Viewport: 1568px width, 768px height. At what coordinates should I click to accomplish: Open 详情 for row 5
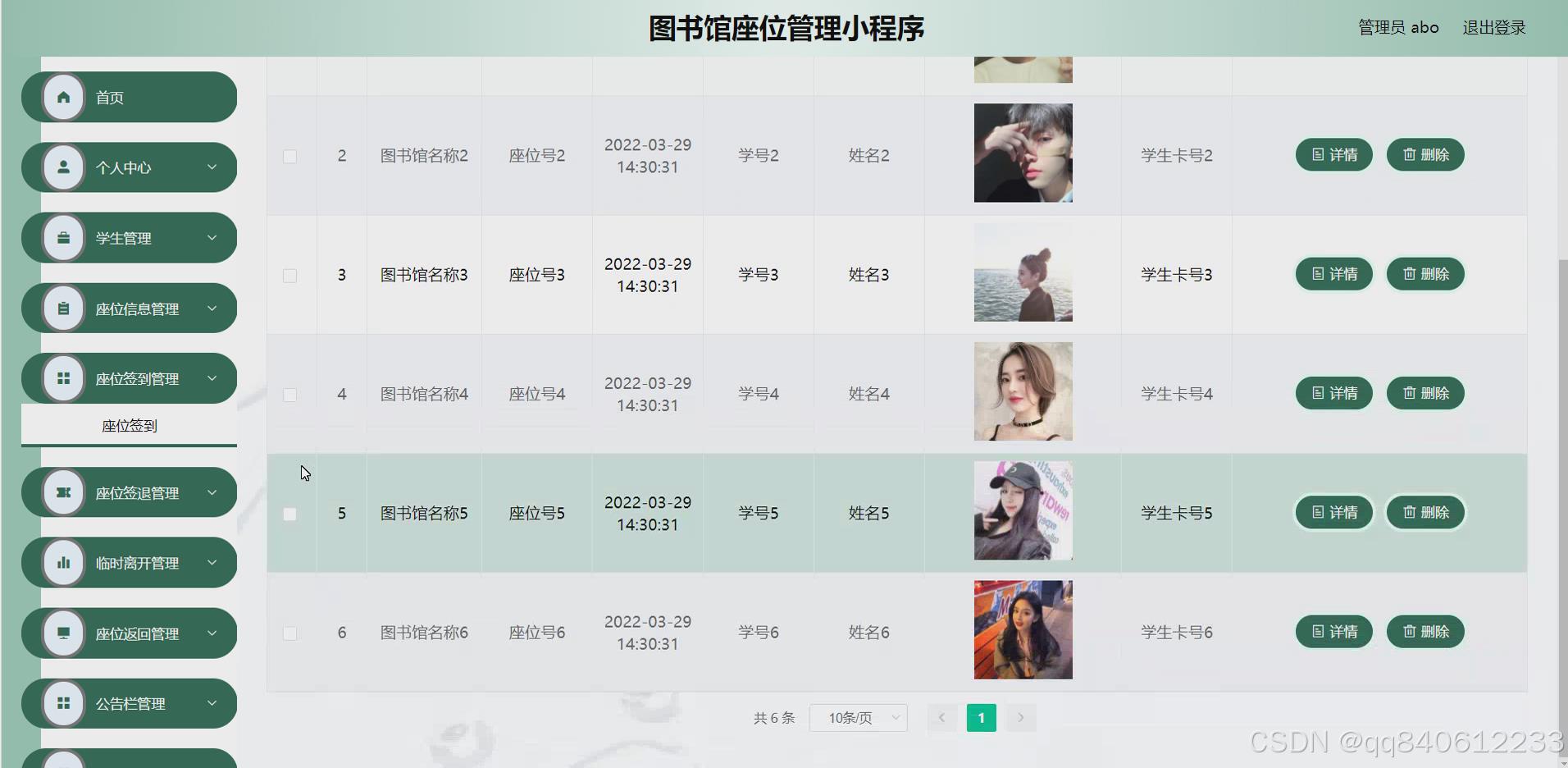(x=1334, y=512)
